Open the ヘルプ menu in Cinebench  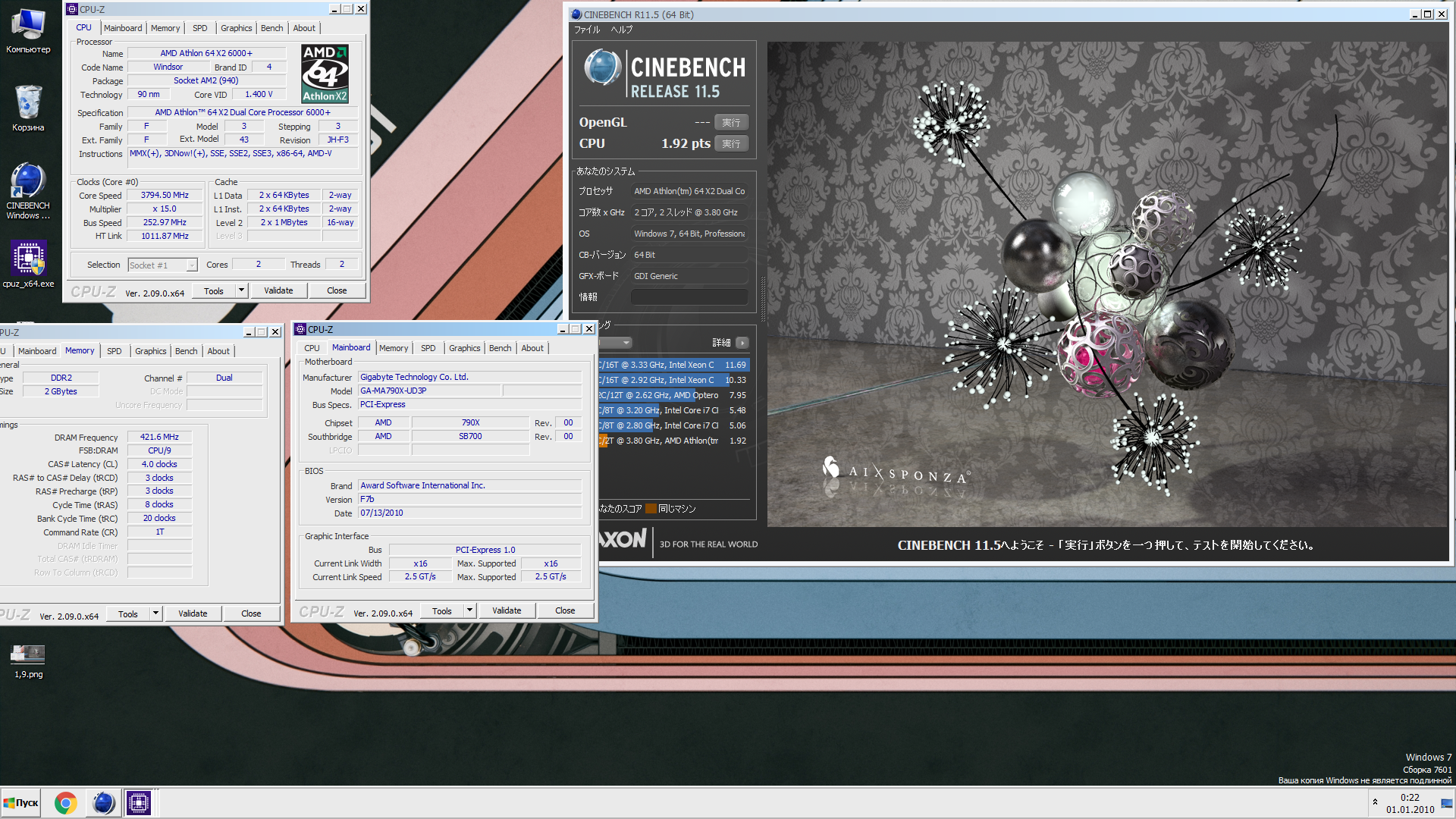(621, 30)
